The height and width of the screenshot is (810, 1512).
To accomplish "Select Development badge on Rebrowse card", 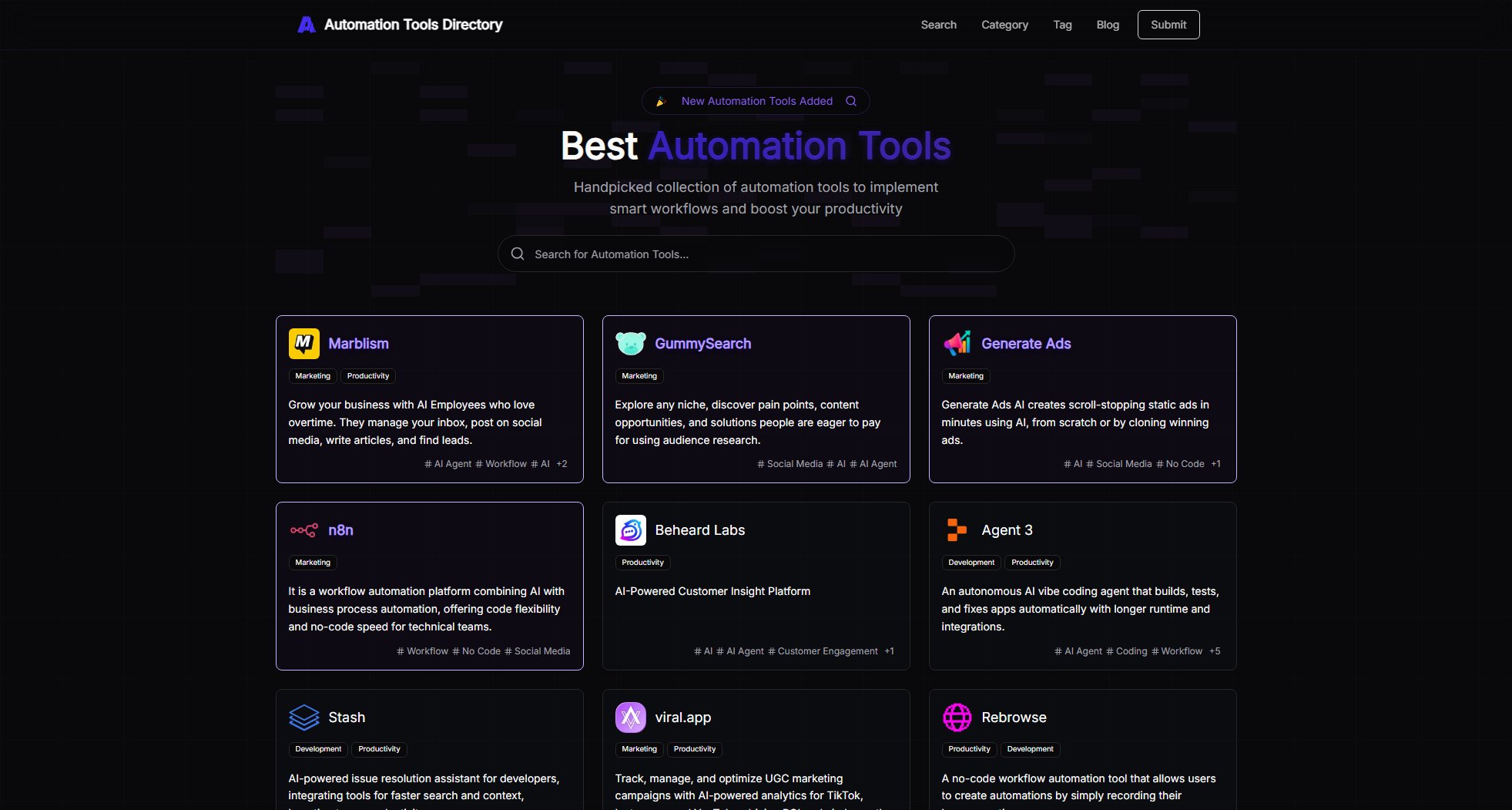I will pyautogui.click(x=1030, y=749).
